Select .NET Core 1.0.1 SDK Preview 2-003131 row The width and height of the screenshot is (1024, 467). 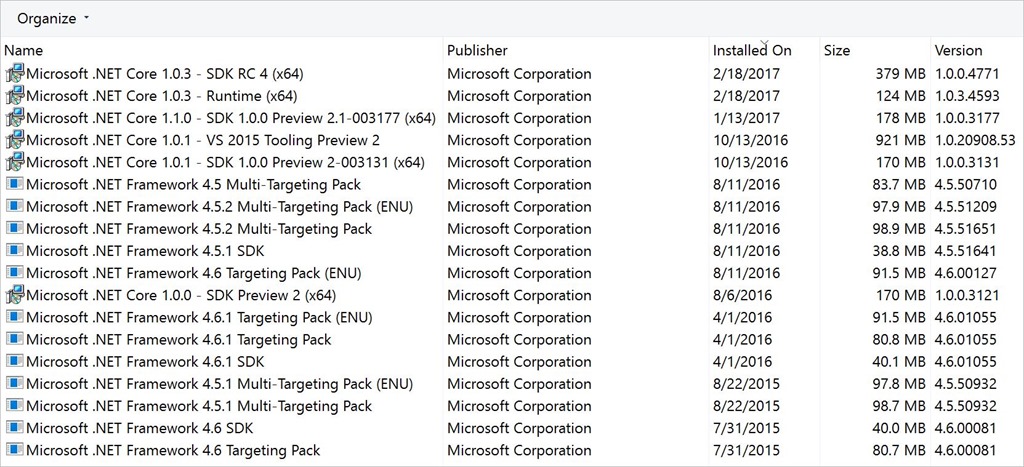click(225, 162)
